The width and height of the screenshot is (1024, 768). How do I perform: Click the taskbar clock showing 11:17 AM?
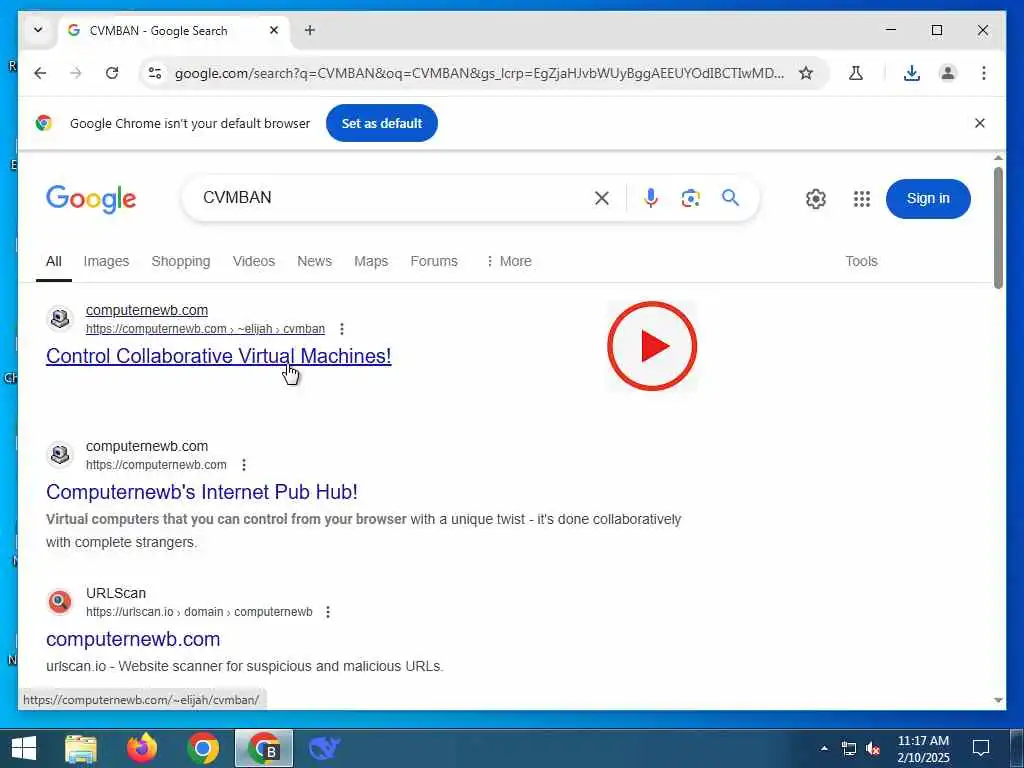point(923,749)
